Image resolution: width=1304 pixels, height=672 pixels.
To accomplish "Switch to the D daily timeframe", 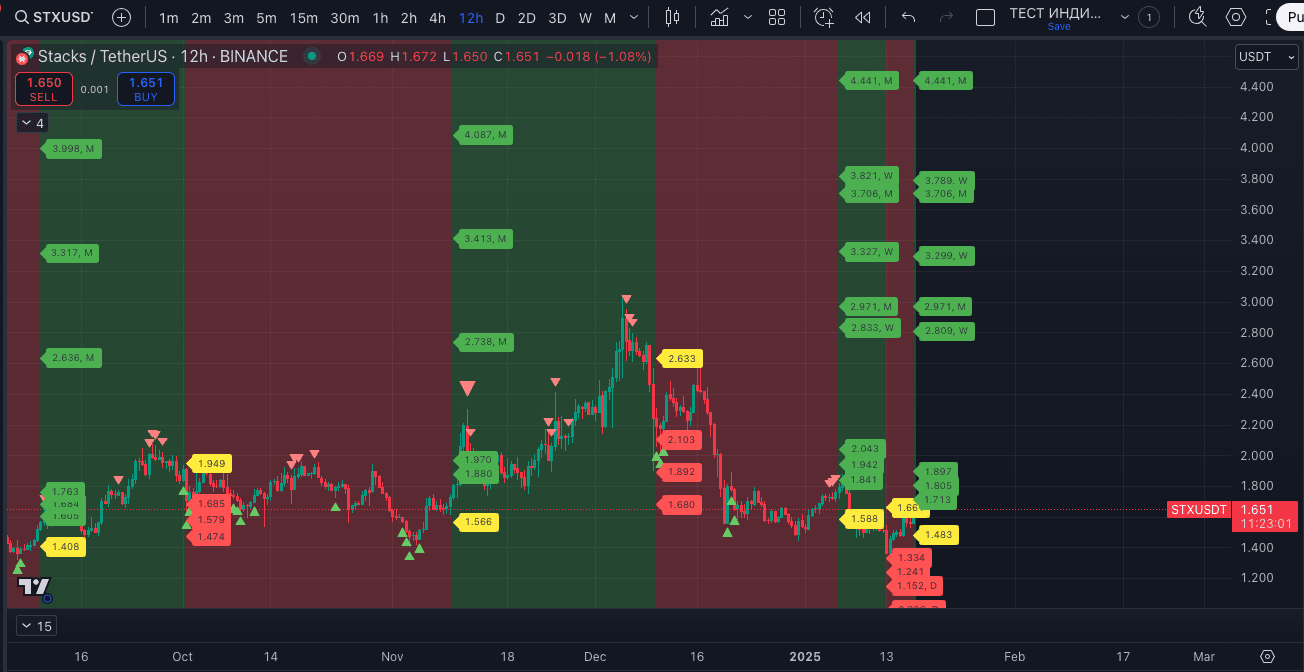I will [500, 17].
